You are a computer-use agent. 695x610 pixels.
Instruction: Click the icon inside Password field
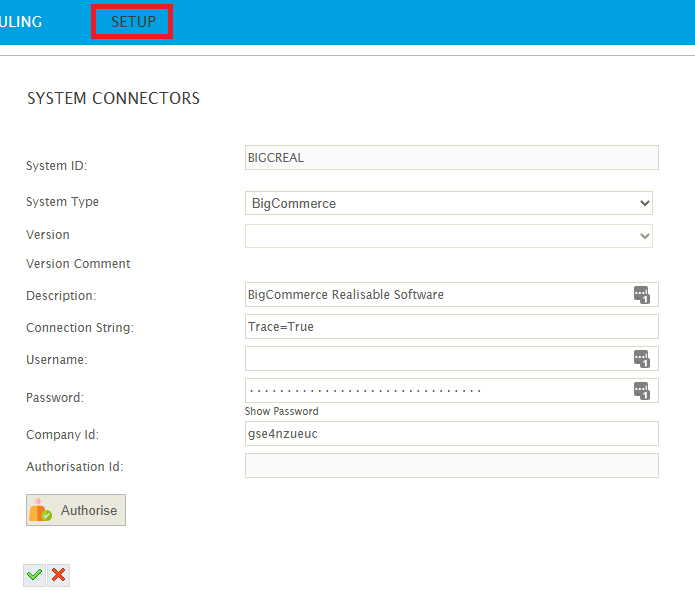[x=642, y=391]
